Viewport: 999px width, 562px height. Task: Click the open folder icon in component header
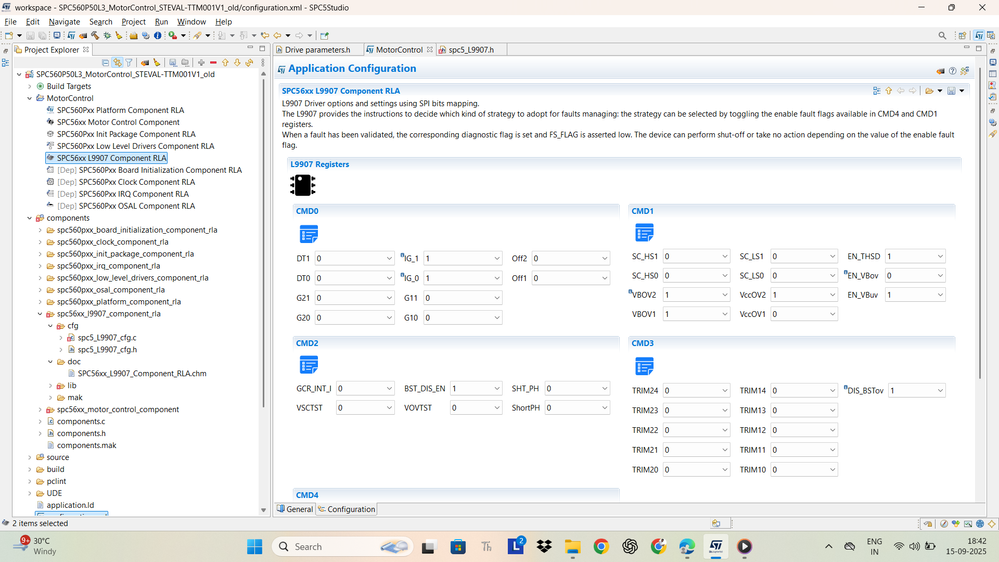click(930, 91)
